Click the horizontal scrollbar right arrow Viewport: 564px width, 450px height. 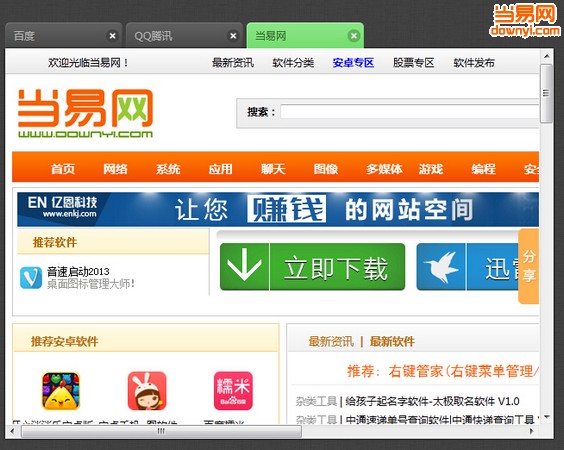click(532, 431)
